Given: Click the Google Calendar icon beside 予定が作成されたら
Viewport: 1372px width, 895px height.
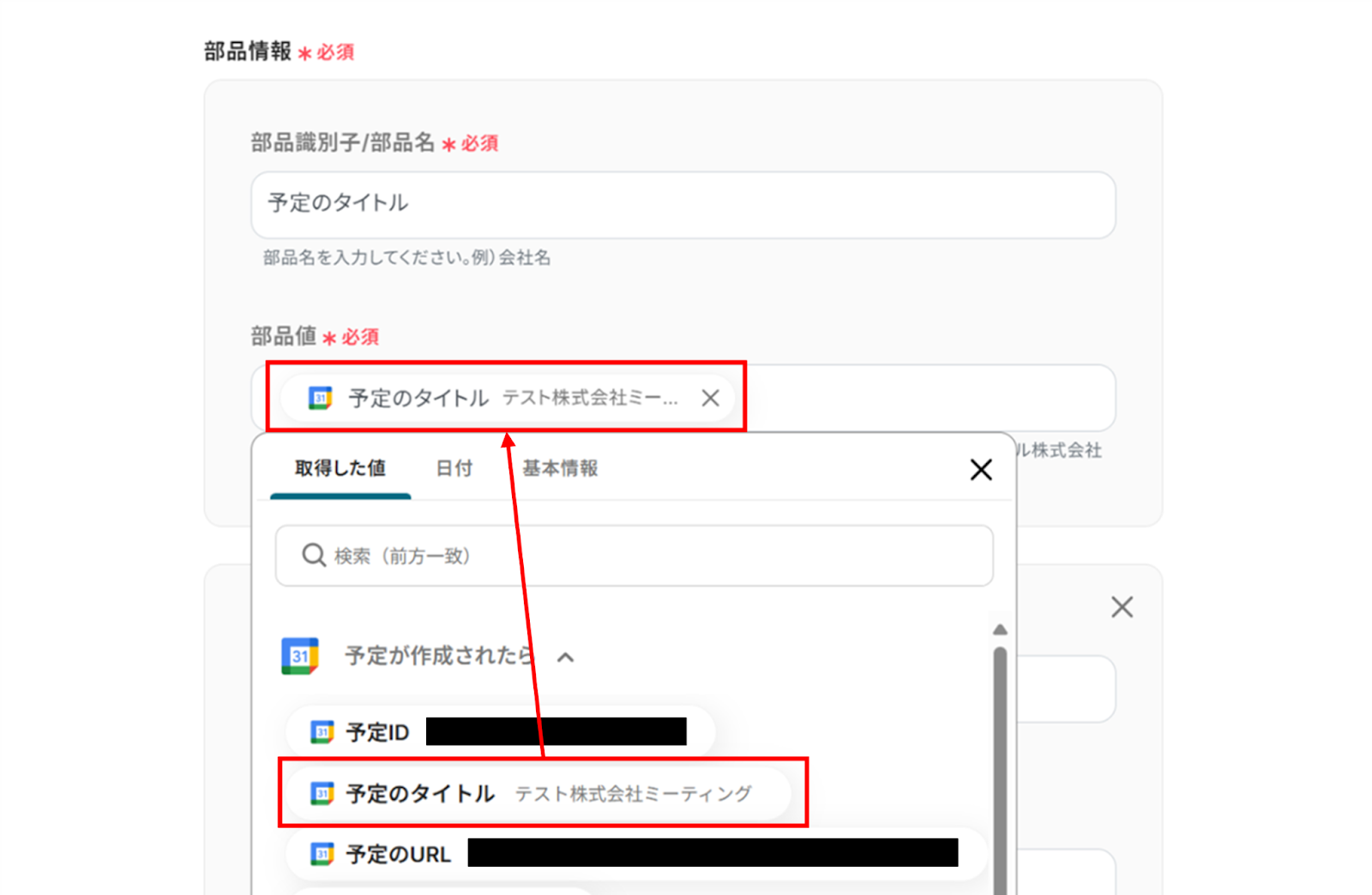Looking at the screenshot, I should coord(300,656).
